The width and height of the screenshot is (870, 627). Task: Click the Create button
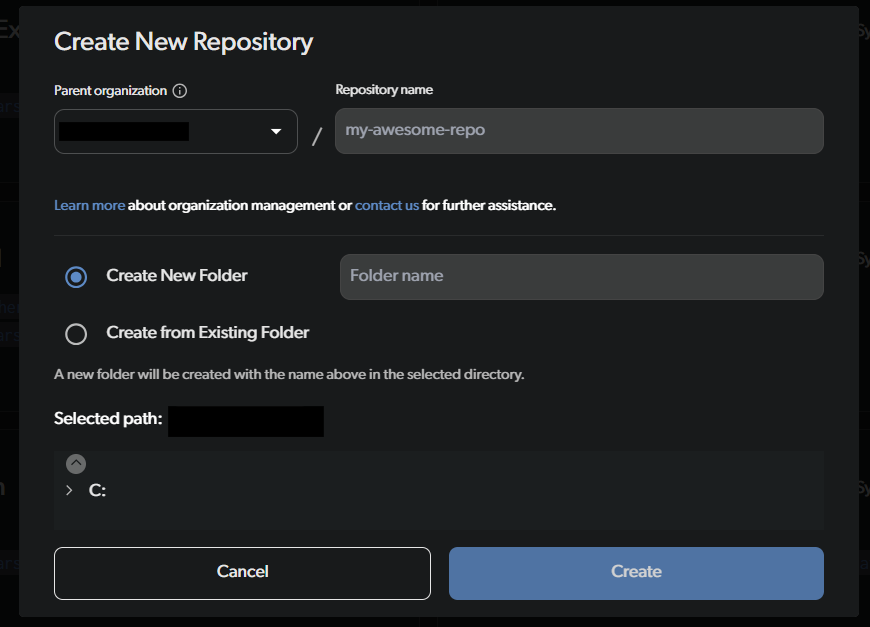[x=635, y=571]
